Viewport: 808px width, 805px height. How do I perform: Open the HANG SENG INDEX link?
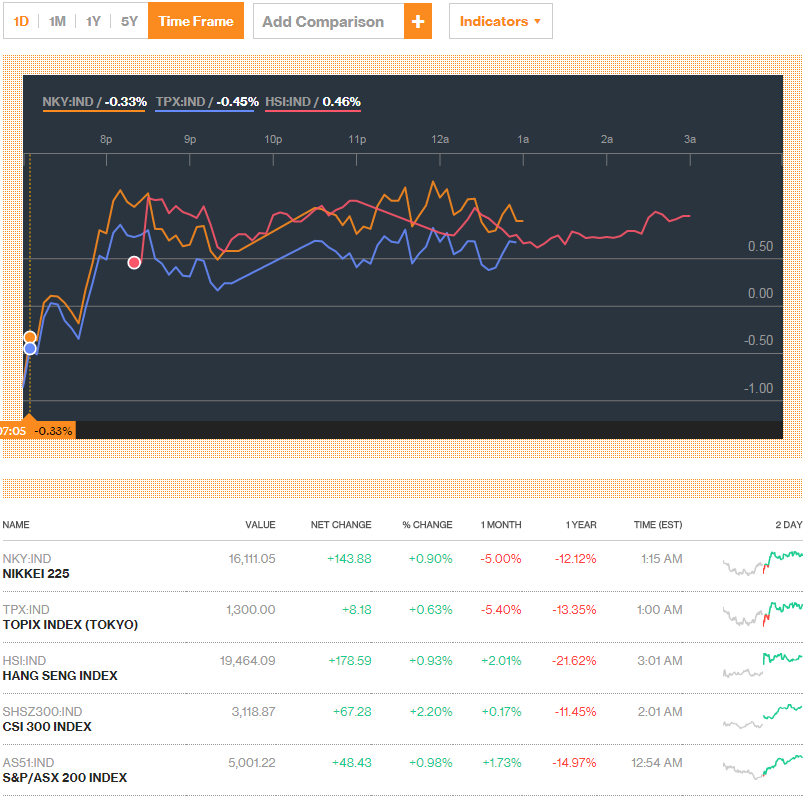[60, 676]
